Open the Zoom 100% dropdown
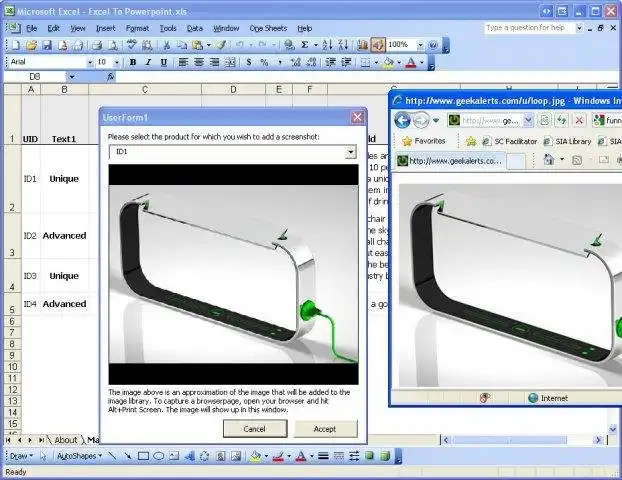 (x=420, y=45)
